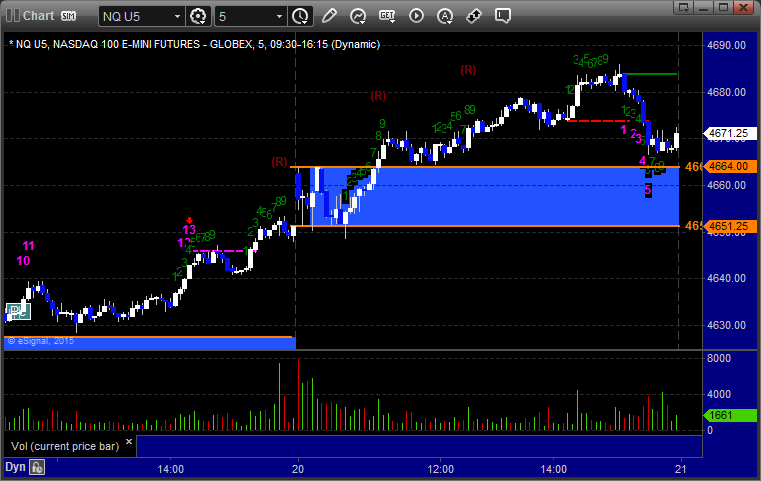Click the window grip handle beside Chart
The image size is (761, 481).
(13, 16)
